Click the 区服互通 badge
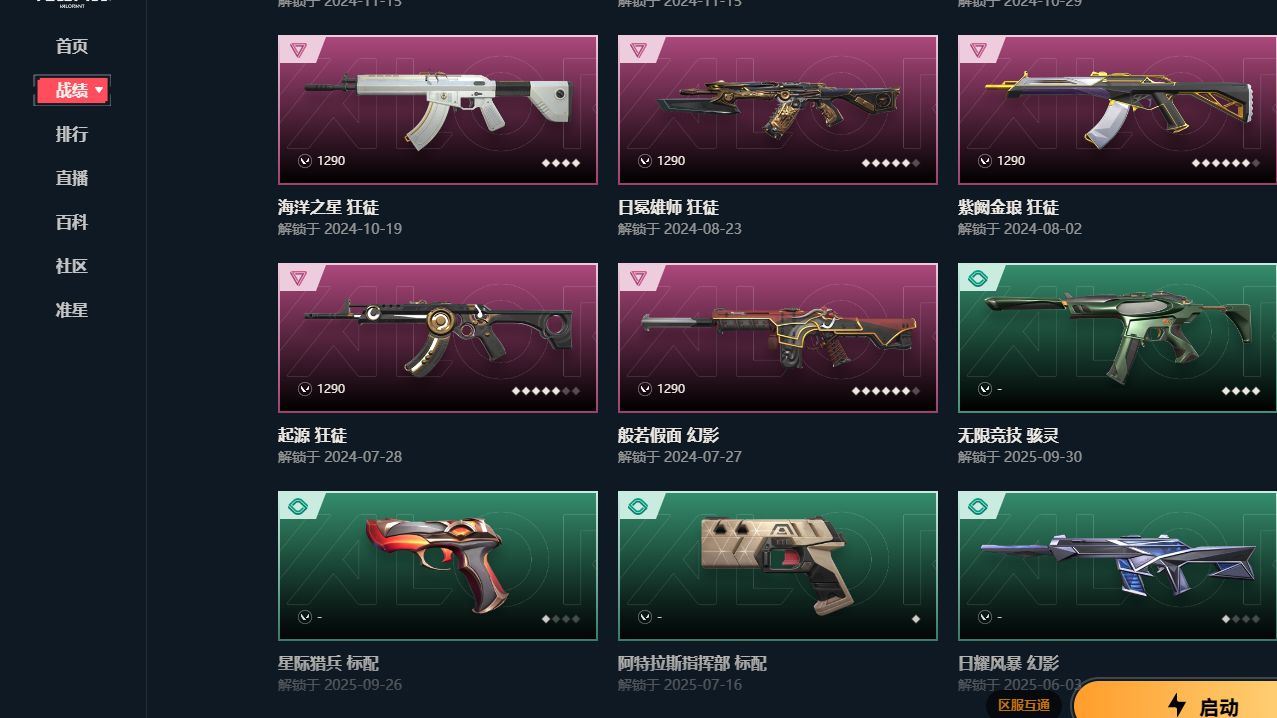 [1025, 705]
